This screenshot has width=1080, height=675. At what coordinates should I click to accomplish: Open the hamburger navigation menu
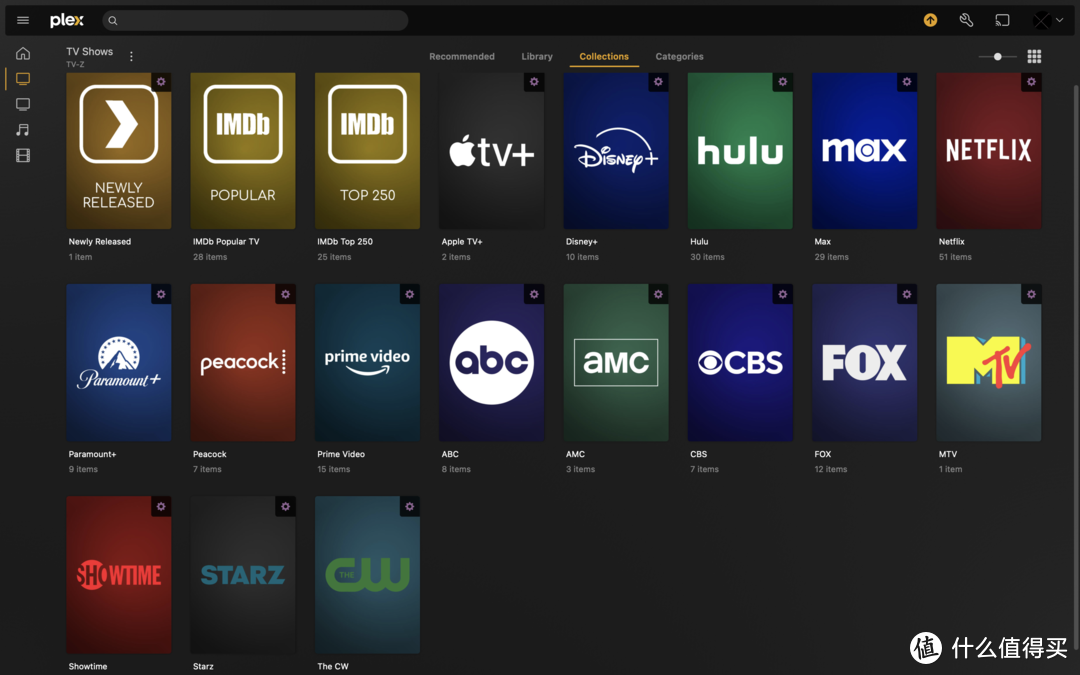[x=23, y=20]
